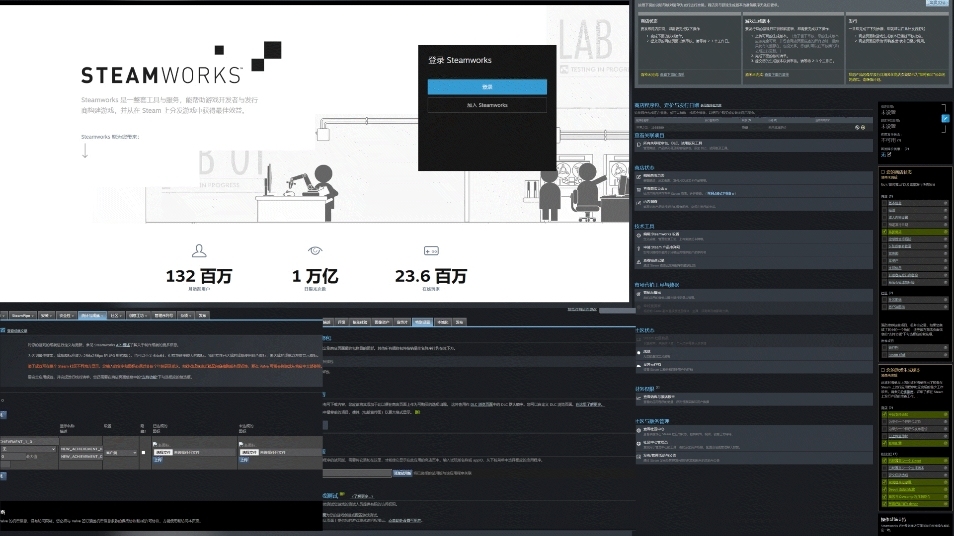
Task: Click the document icon under 查看关联项目
Action: click(638, 145)
